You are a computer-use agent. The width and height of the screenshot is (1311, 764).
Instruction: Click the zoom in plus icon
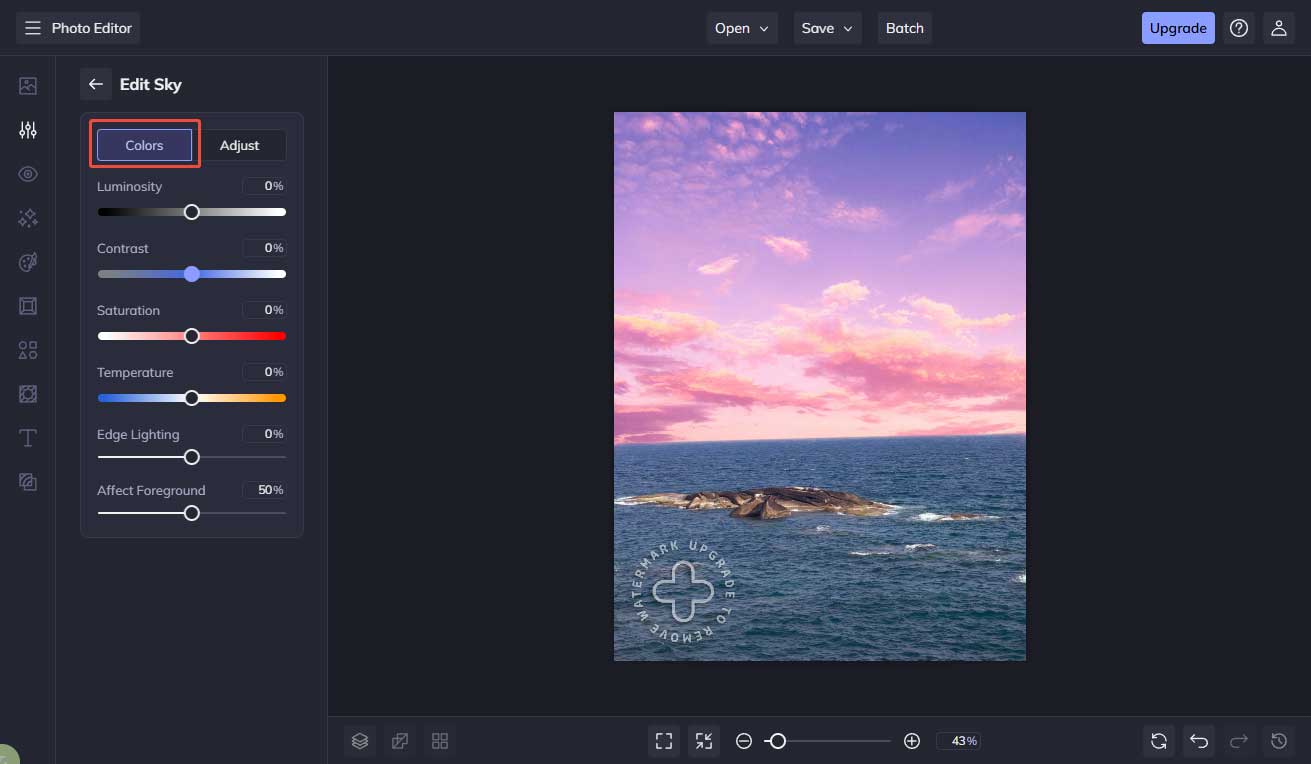tap(911, 741)
